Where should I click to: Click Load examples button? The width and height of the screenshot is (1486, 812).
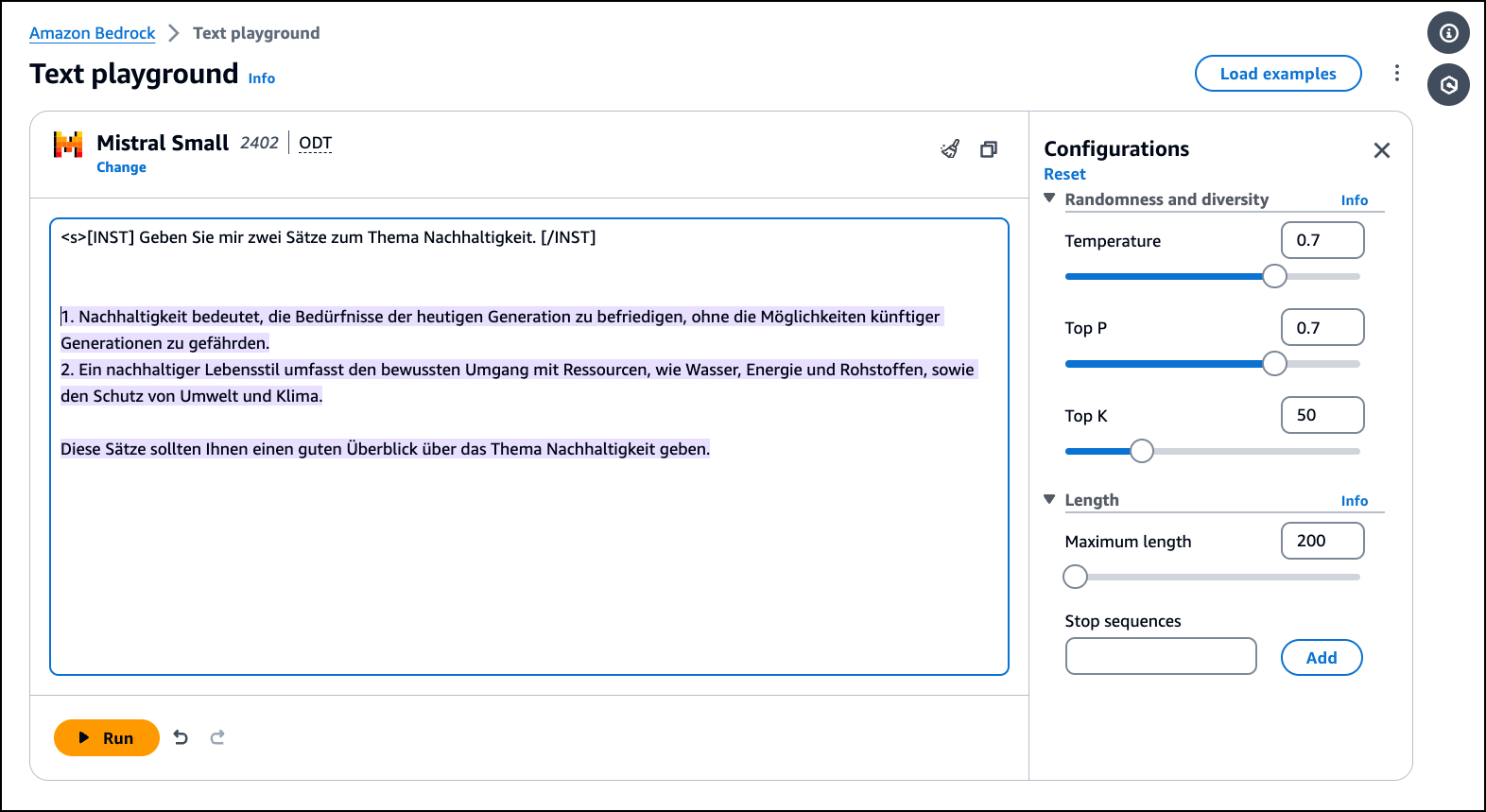pyautogui.click(x=1278, y=74)
